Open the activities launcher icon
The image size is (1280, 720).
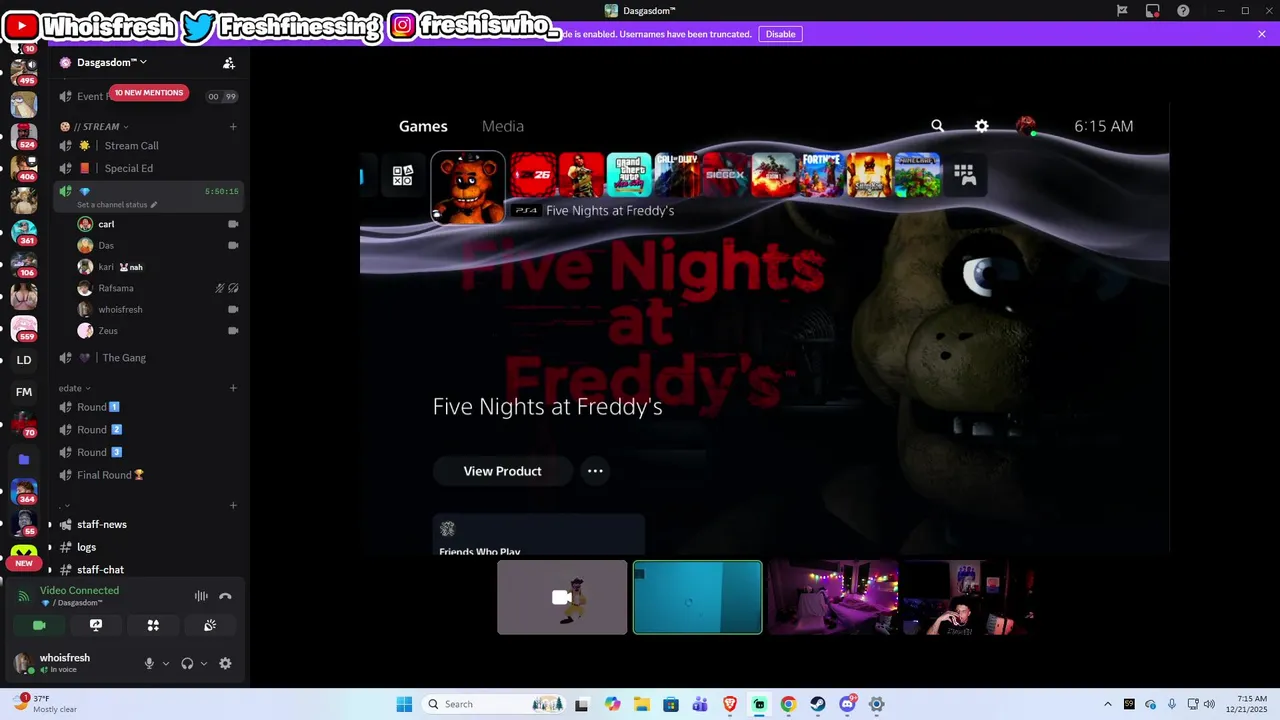pos(153,625)
